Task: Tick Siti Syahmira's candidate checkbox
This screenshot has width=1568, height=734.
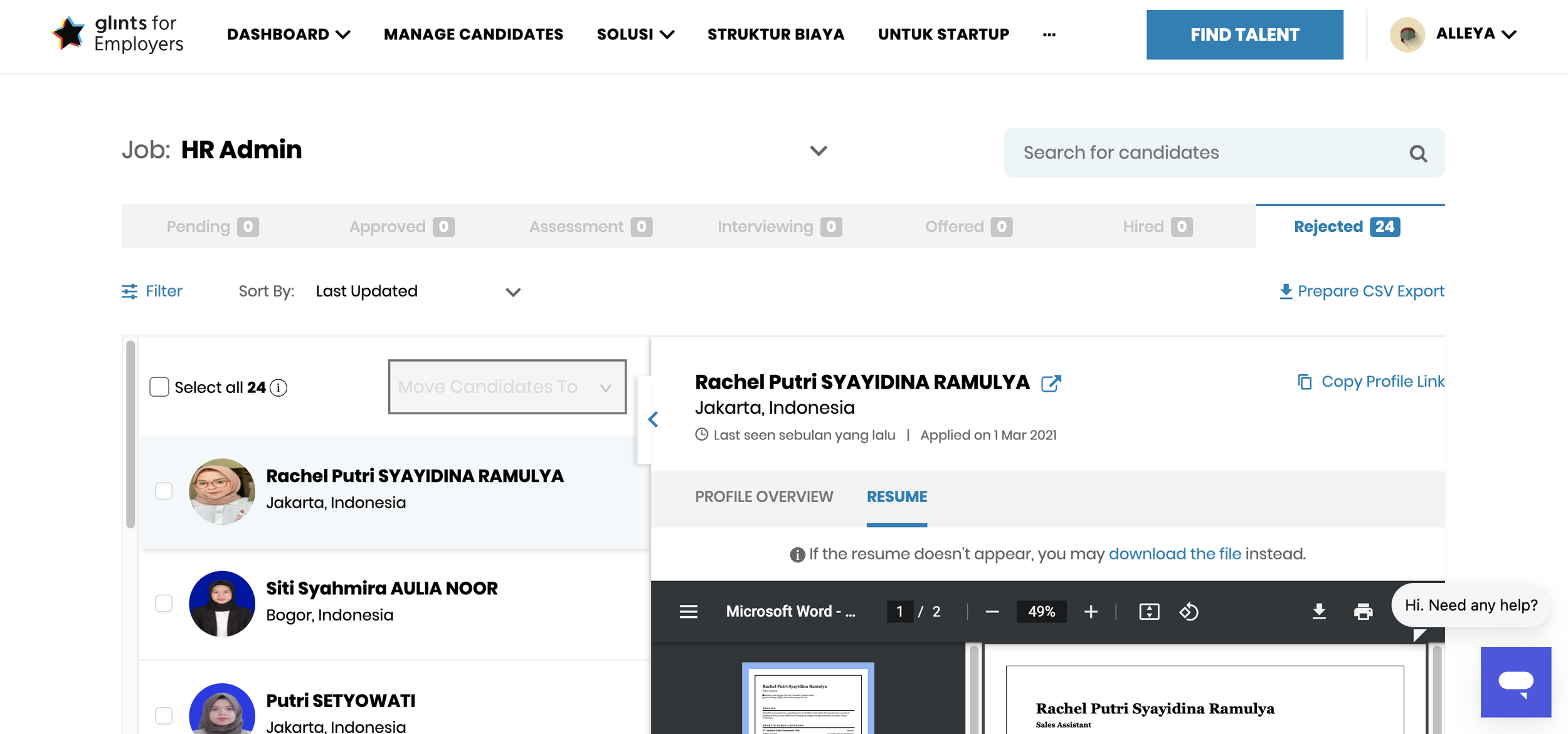Action: [x=164, y=603]
